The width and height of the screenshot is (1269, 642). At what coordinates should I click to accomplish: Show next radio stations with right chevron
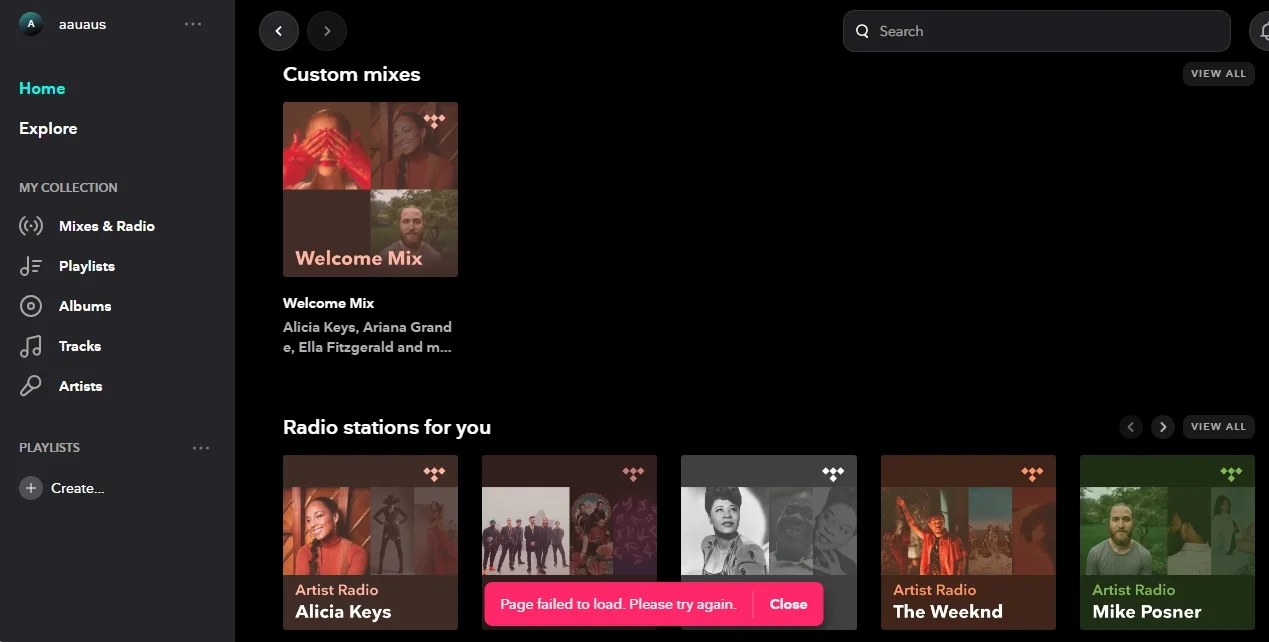[1162, 427]
